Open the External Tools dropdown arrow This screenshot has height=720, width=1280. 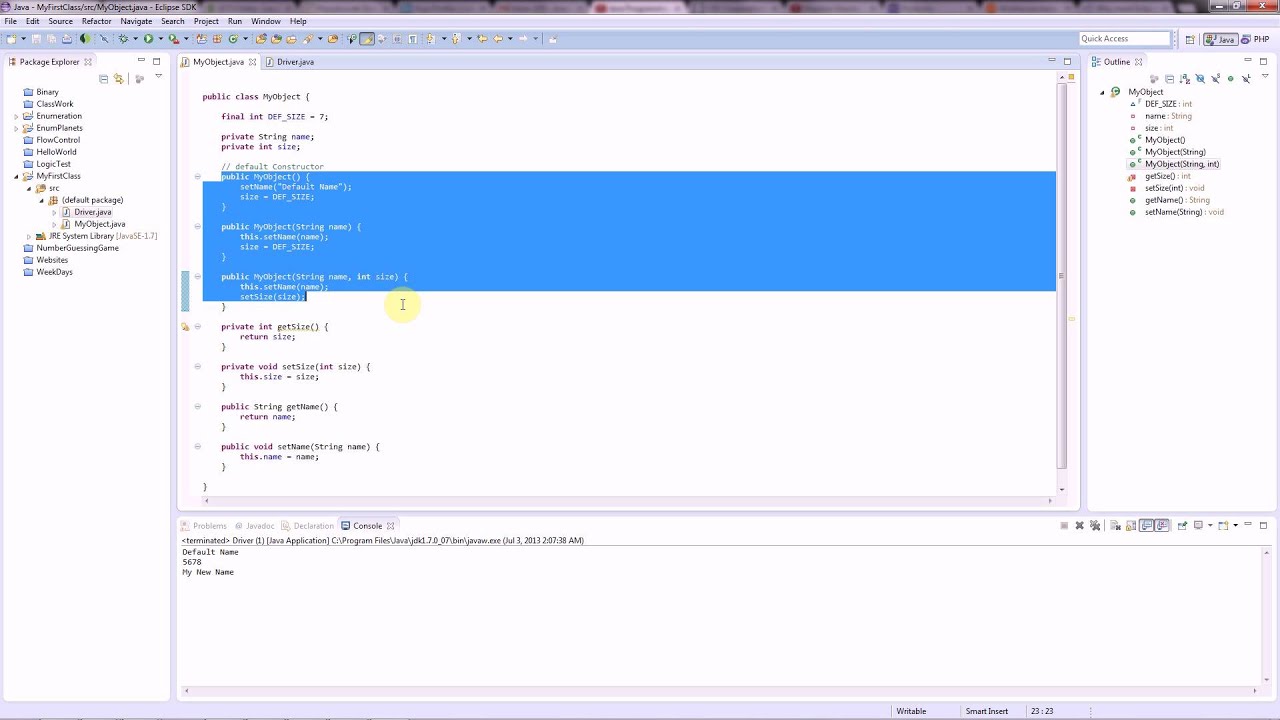pyautogui.click(x=186, y=39)
